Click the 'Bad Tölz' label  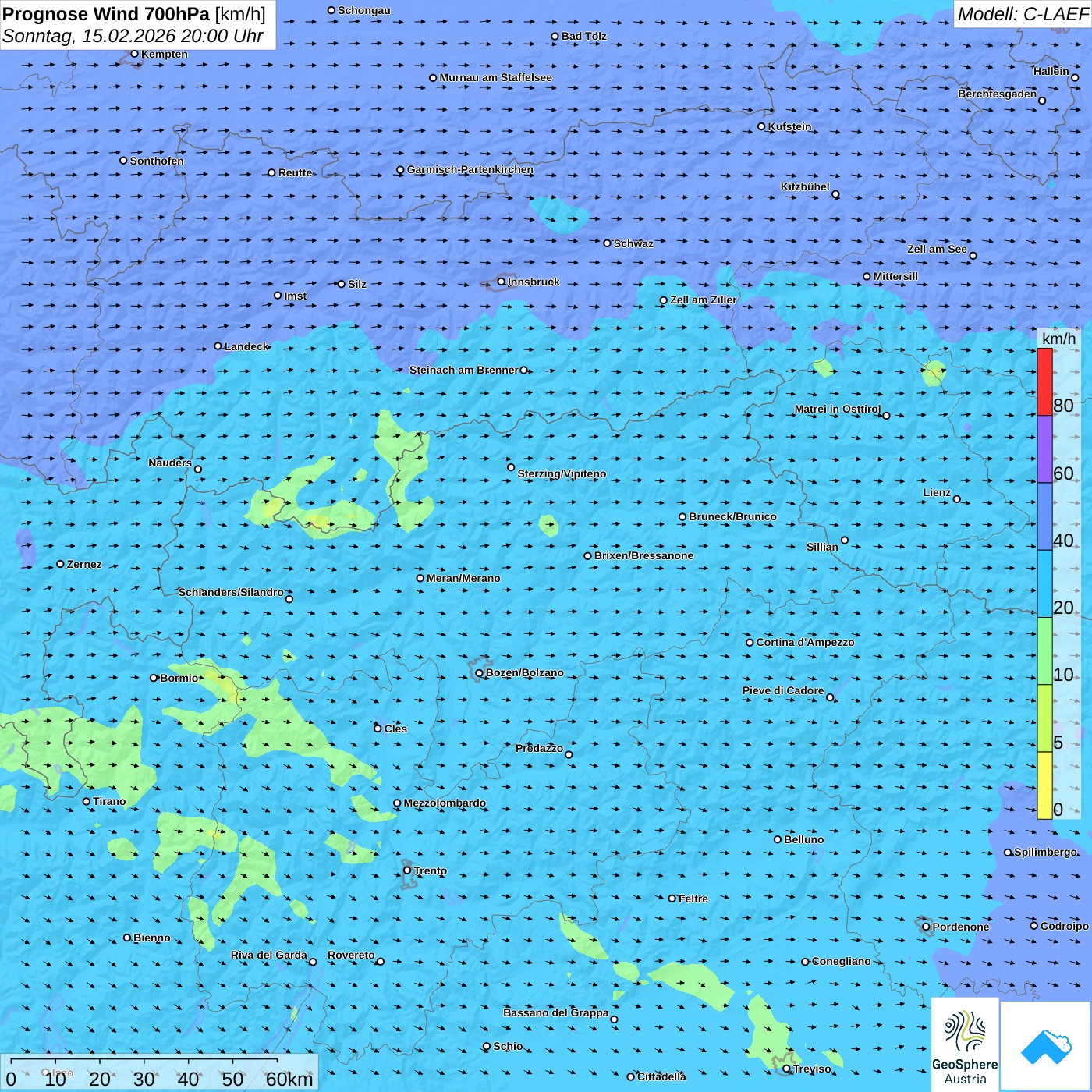(x=583, y=36)
